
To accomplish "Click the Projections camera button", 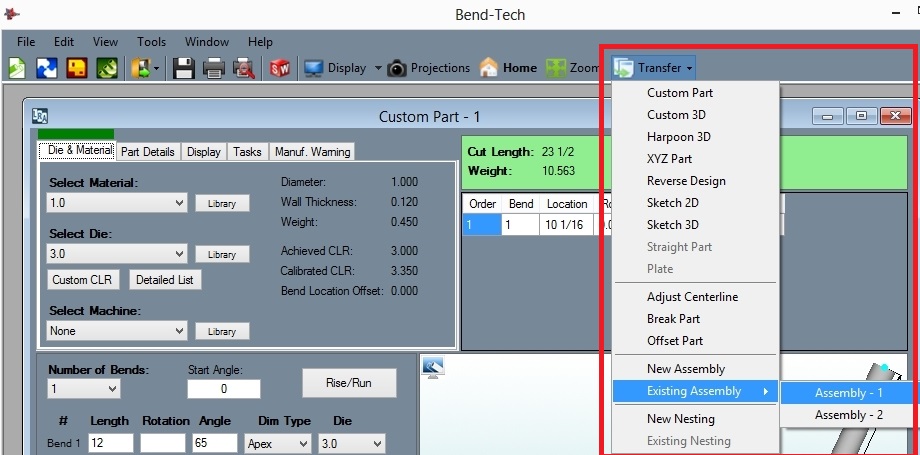I will click(429, 68).
